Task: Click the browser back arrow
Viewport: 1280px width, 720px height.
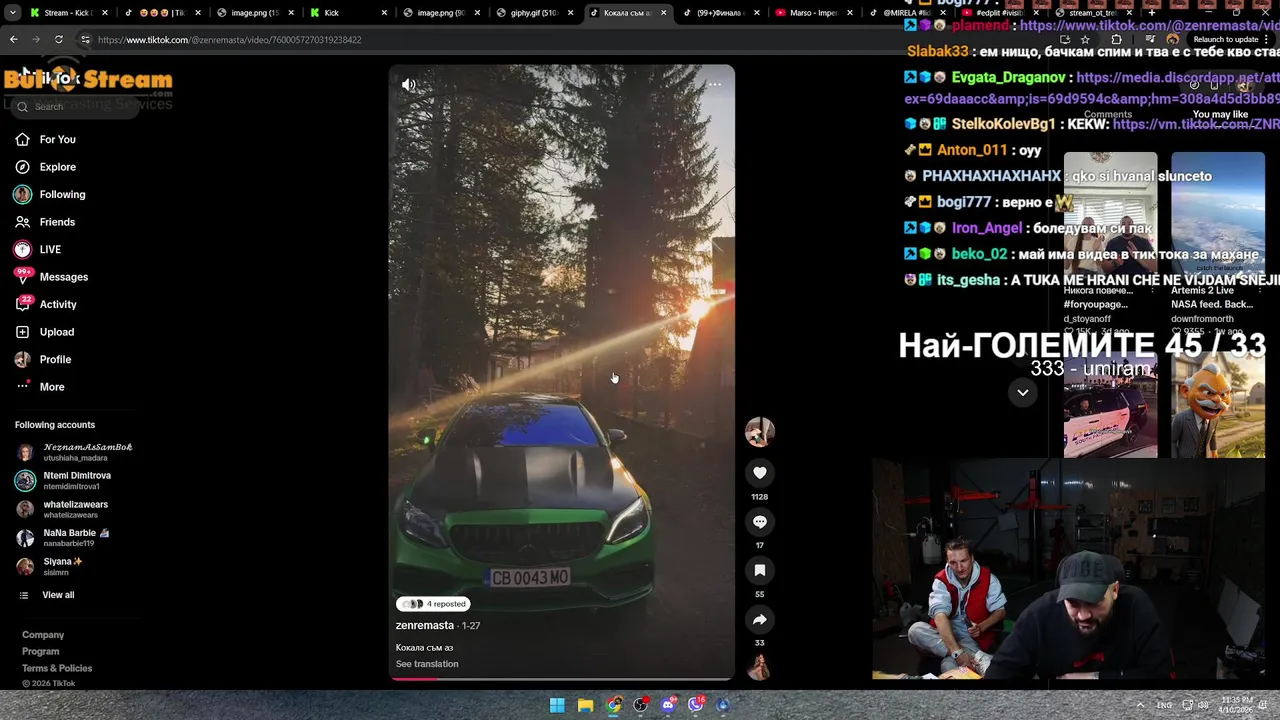Action: tap(14, 40)
